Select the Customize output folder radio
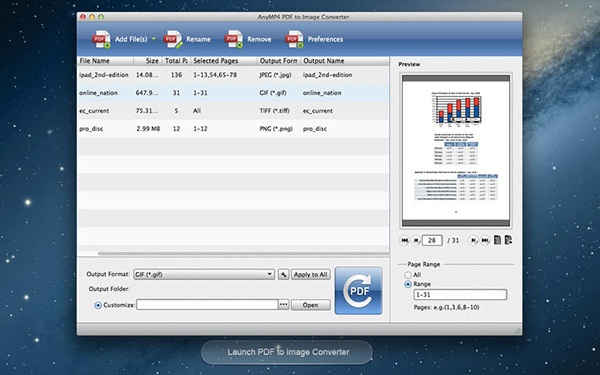The image size is (600, 375). click(98, 305)
